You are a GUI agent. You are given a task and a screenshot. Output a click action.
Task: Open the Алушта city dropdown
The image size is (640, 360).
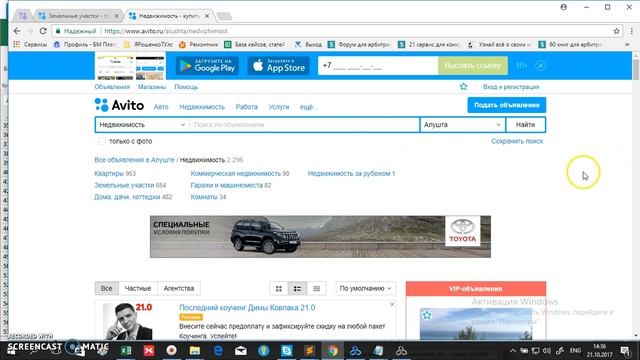[462, 125]
